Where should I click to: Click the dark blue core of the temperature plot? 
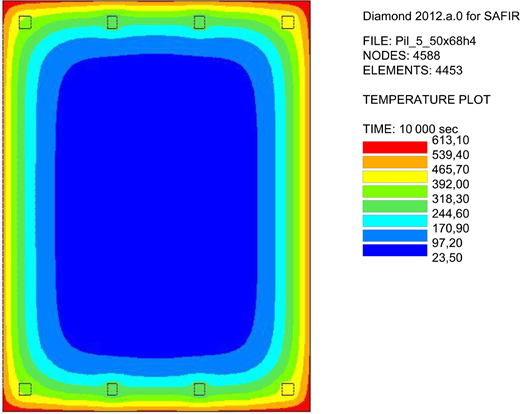click(x=157, y=207)
